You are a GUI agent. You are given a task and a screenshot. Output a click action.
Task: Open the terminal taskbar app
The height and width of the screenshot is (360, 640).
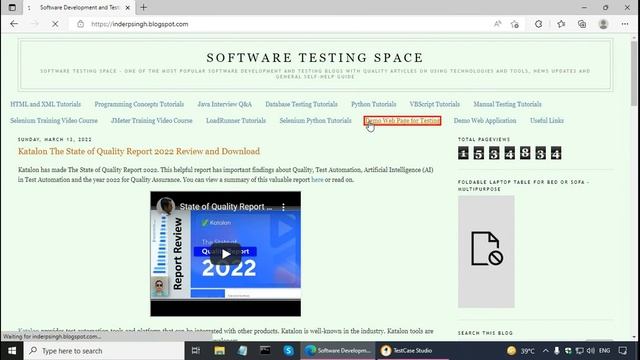pos(265,351)
